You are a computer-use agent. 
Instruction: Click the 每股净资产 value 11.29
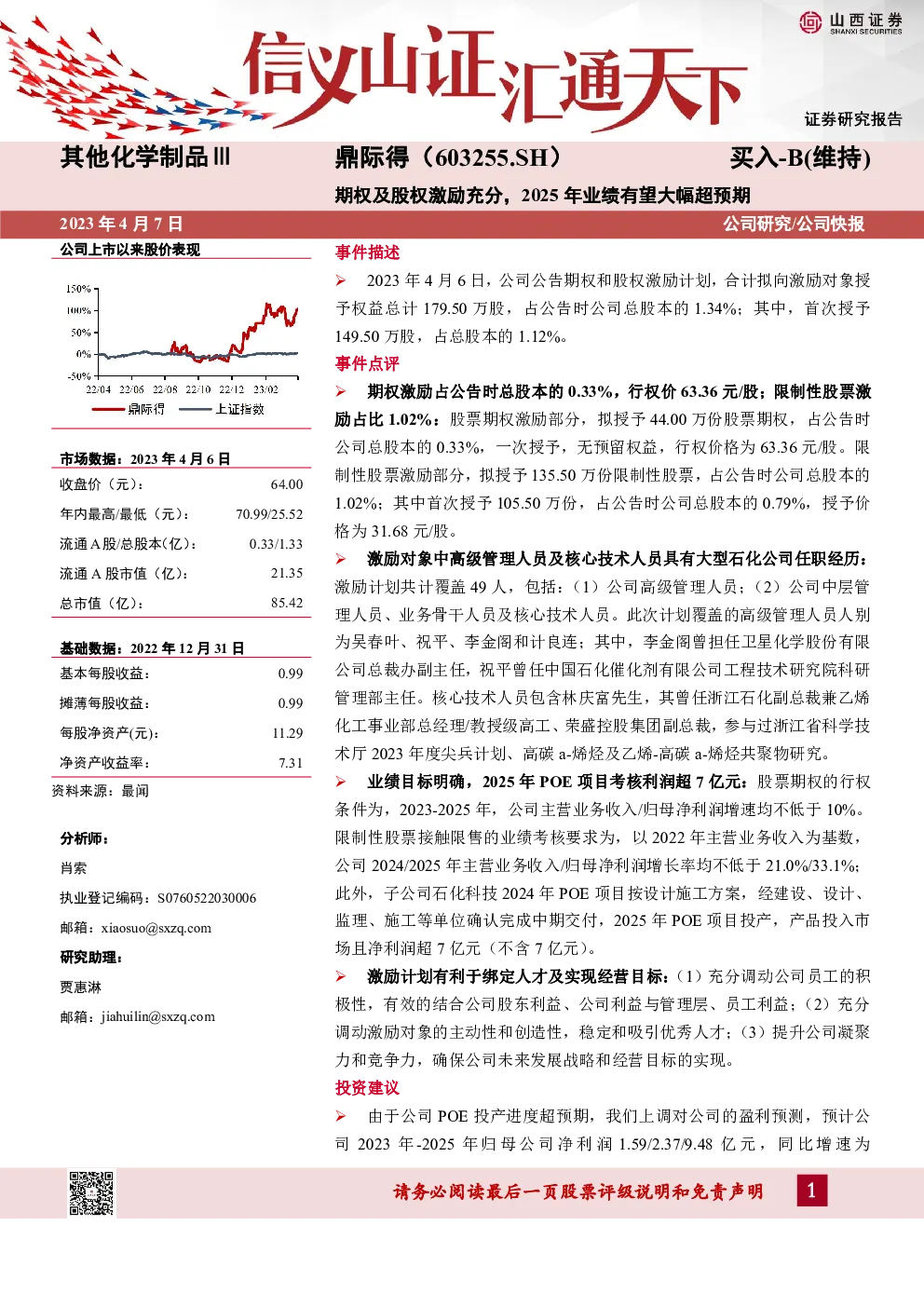288,733
